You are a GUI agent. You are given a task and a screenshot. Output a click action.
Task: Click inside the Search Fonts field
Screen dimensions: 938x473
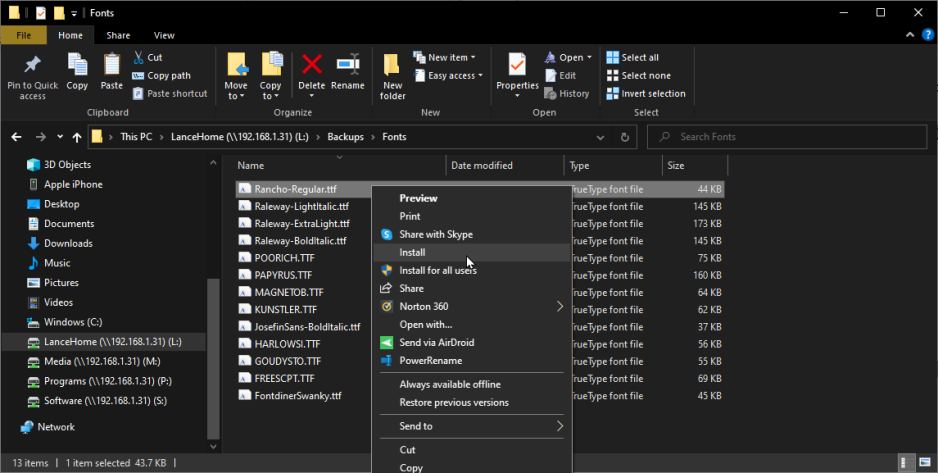tap(787, 137)
